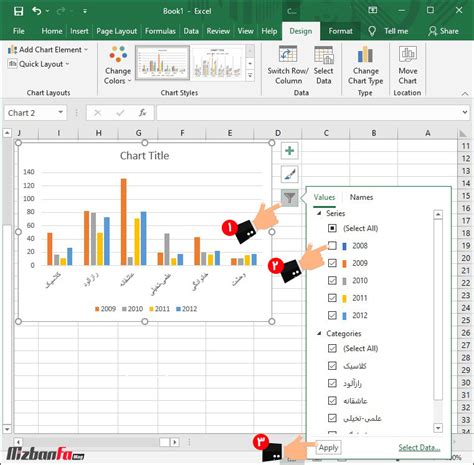Click the Chart Filters funnel button
Screen dimensions: 474x465
[289, 198]
